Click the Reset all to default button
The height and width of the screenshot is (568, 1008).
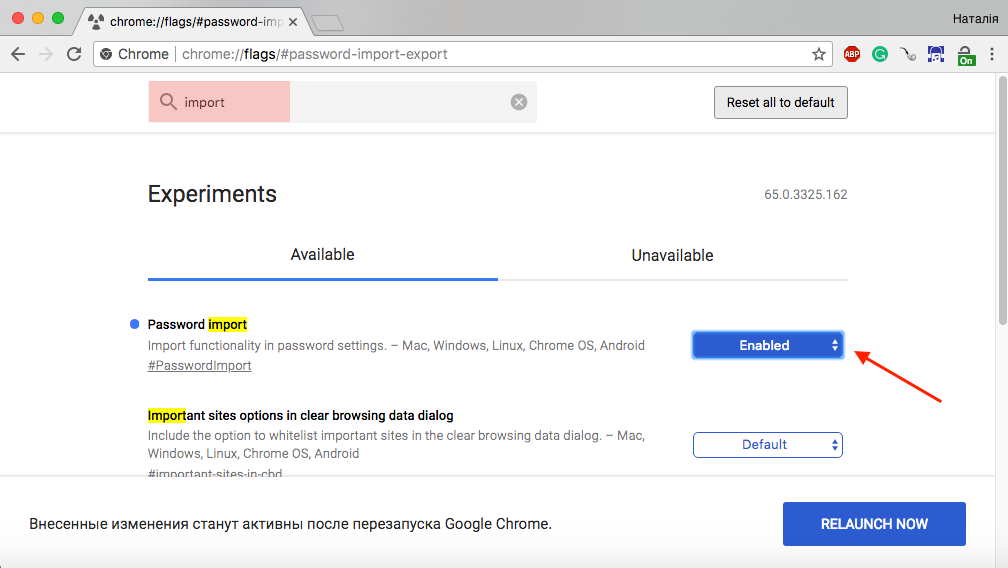click(780, 102)
